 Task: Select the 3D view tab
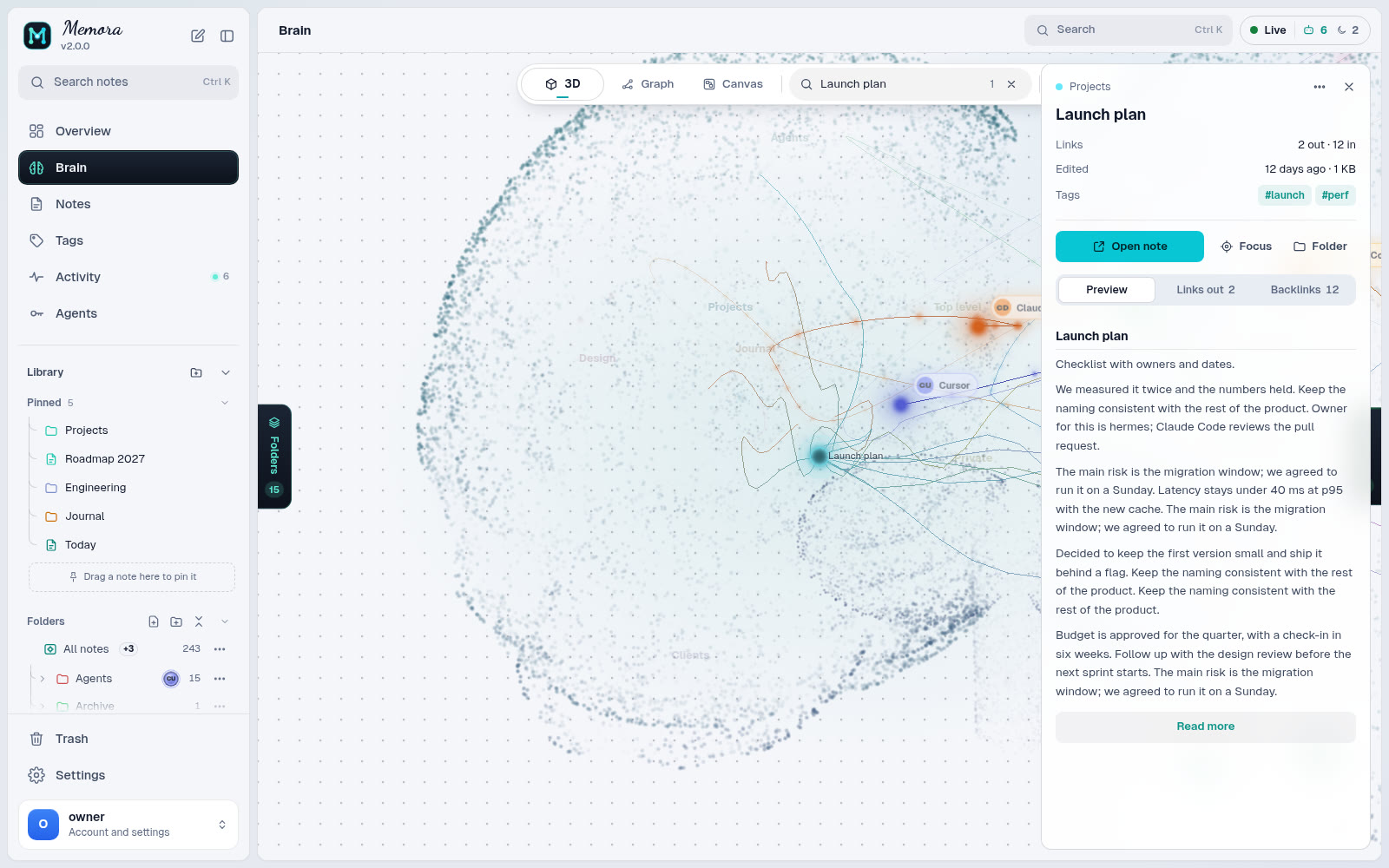pyautogui.click(x=563, y=84)
